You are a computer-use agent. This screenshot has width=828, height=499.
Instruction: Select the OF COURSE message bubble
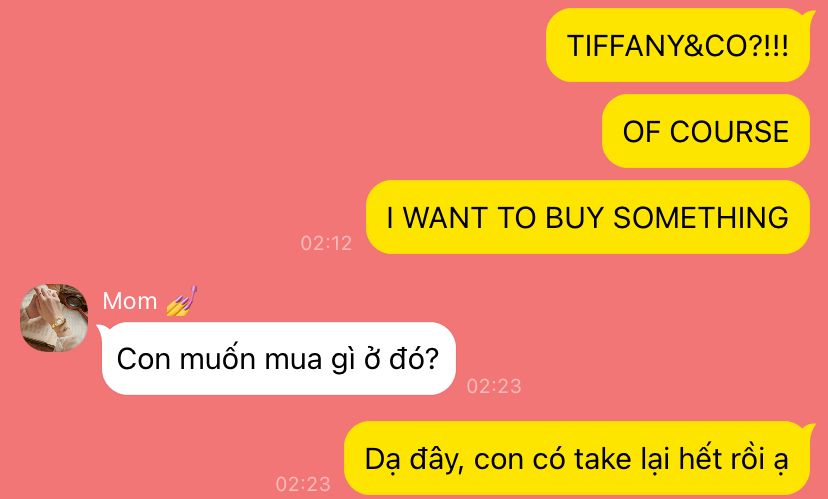[x=705, y=131]
